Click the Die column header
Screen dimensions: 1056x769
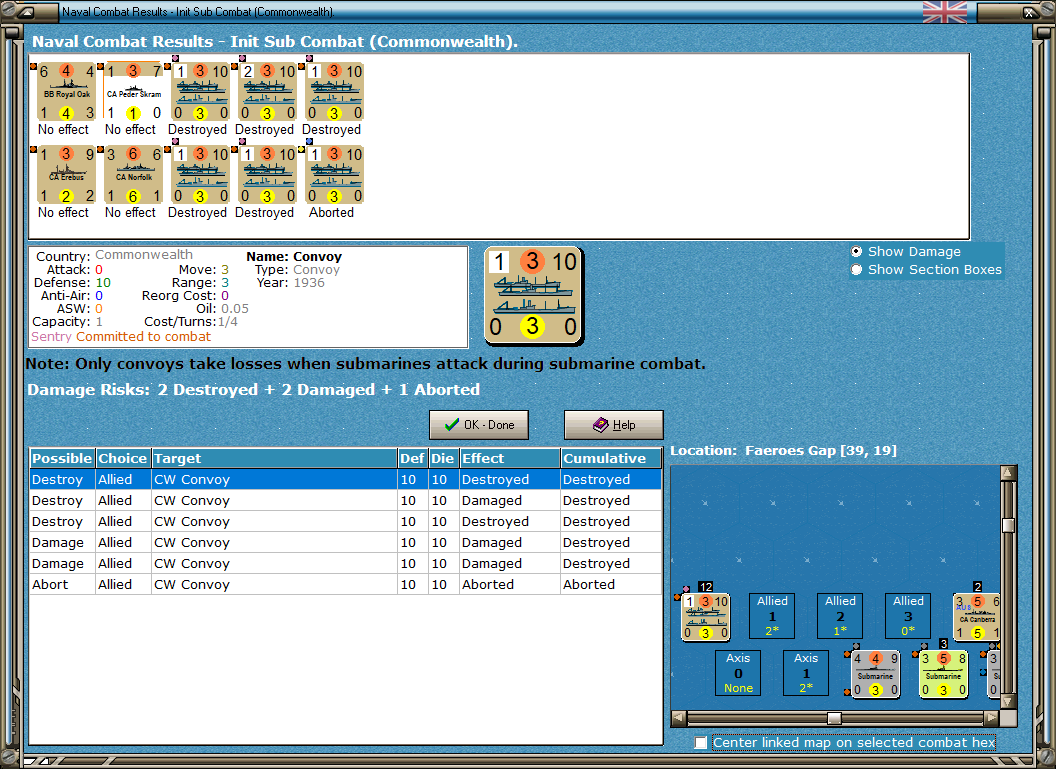(x=442, y=459)
